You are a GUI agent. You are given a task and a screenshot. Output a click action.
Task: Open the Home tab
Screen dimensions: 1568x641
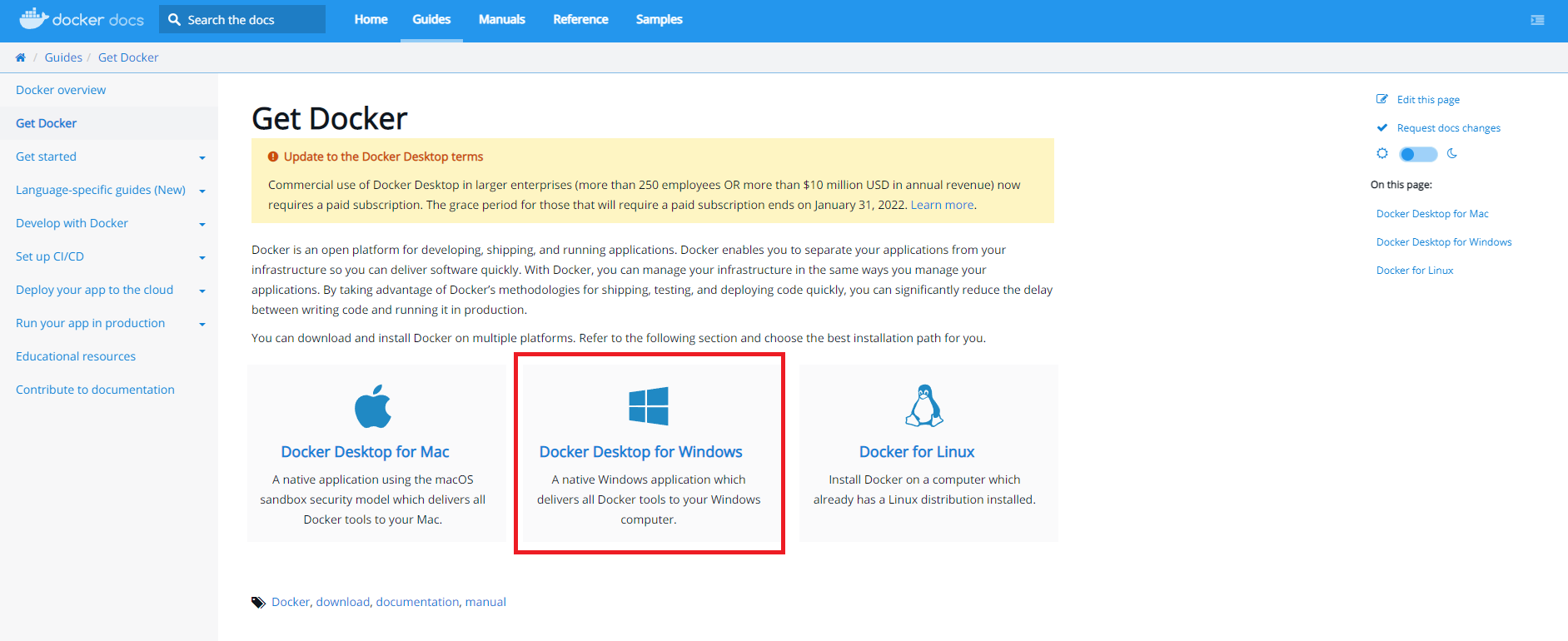click(x=371, y=19)
